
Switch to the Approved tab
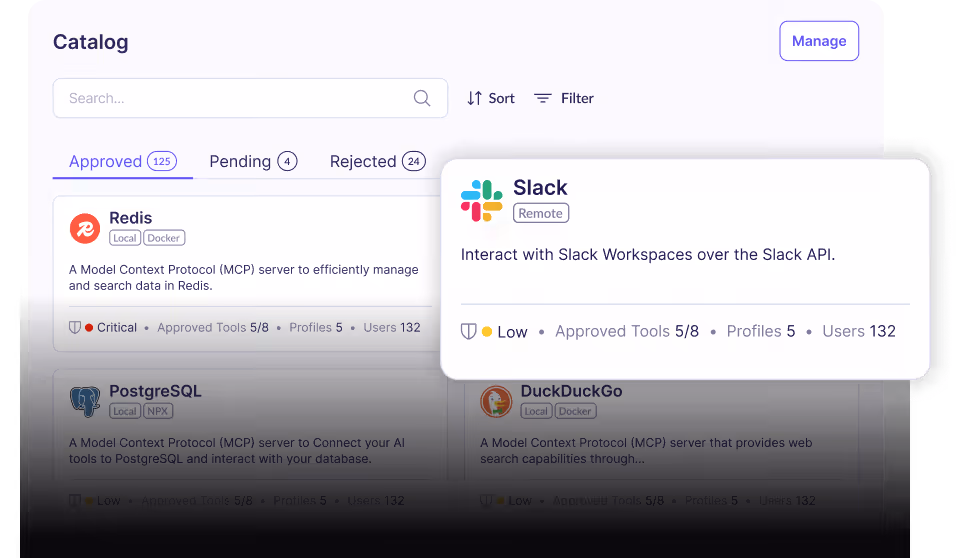(x=123, y=162)
